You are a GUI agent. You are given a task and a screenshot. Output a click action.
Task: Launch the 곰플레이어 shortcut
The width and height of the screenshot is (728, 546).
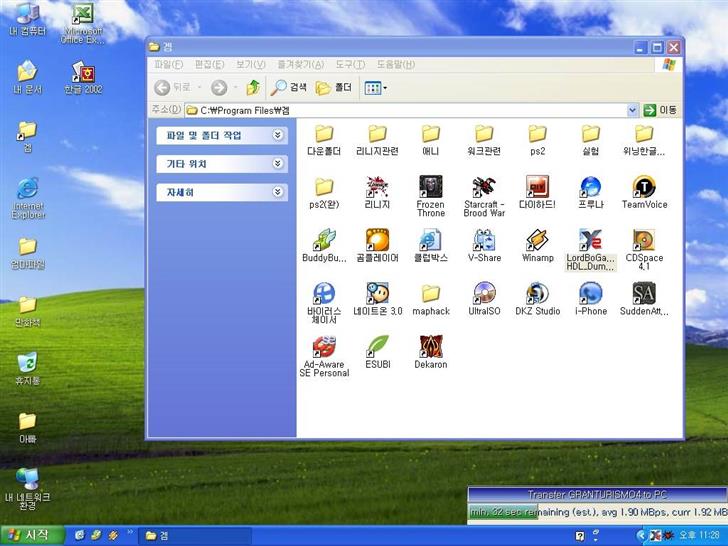coord(377,246)
